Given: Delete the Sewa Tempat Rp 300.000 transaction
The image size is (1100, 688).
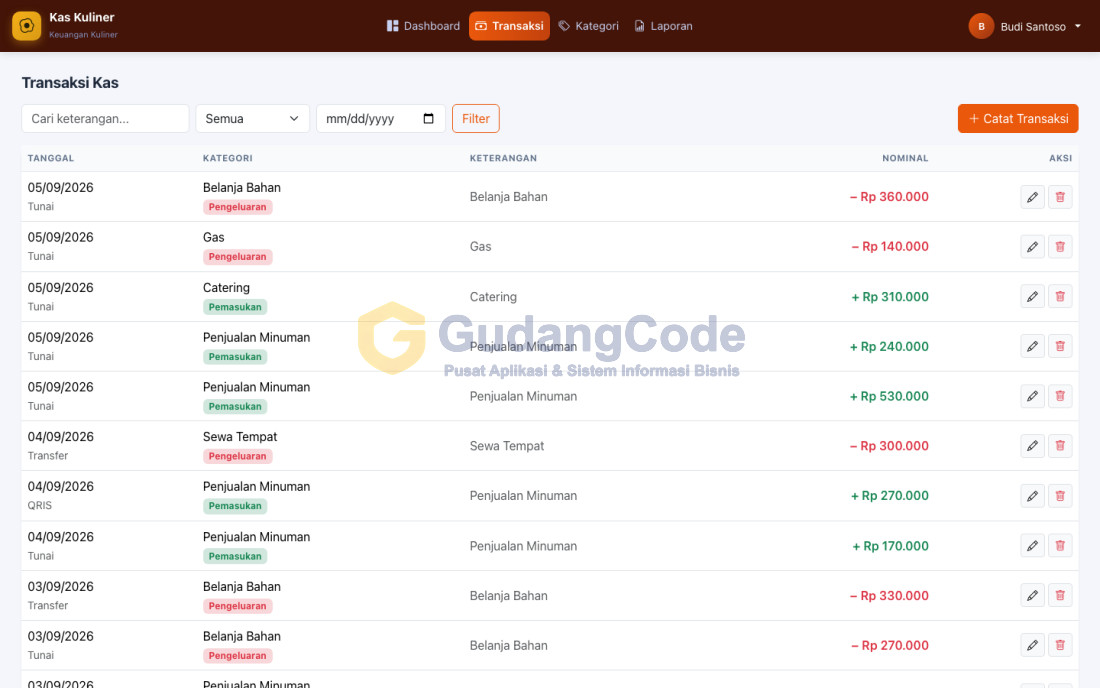Looking at the screenshot, I should [1060, 446].
